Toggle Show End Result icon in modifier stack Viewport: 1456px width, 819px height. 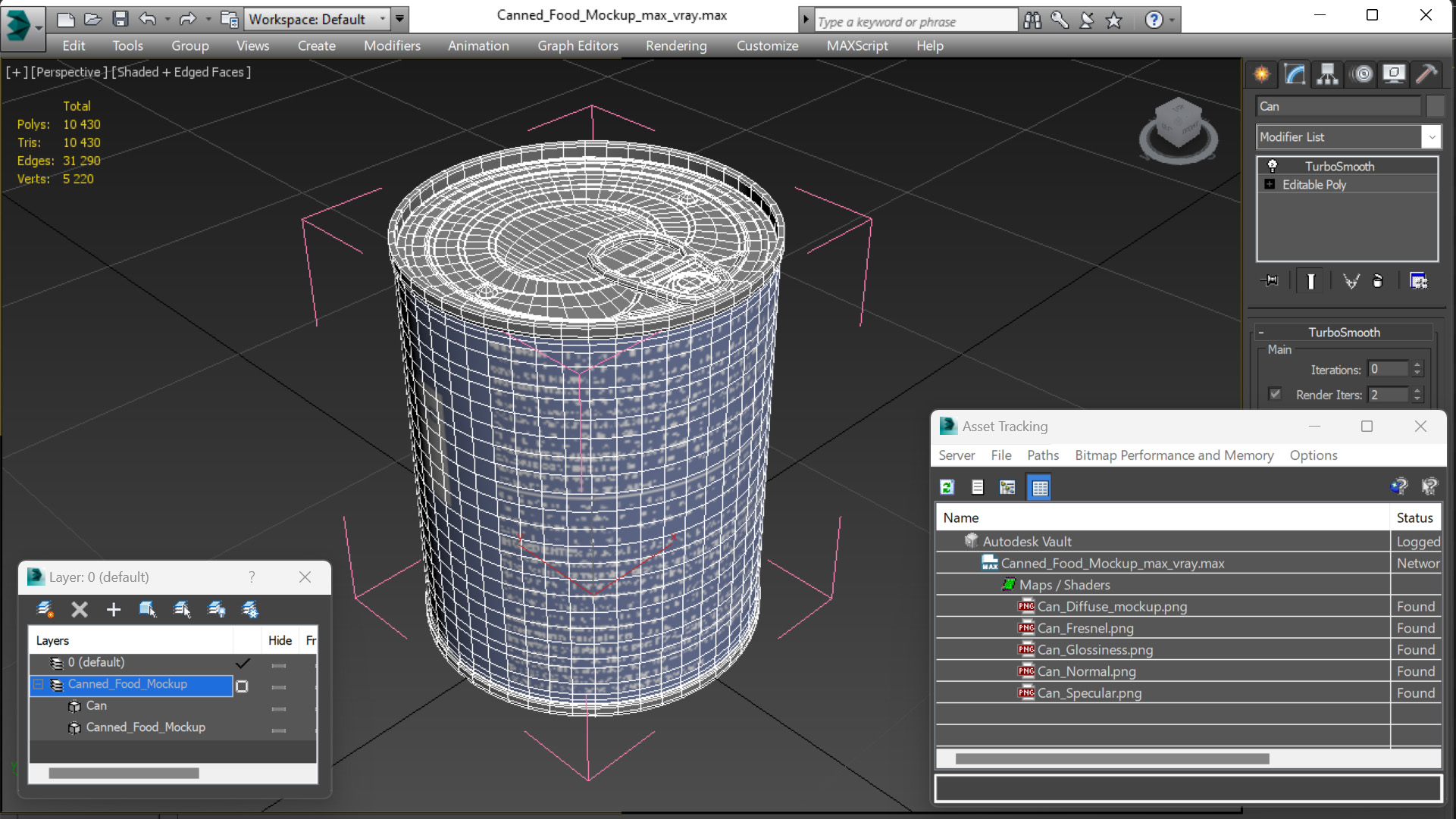point(1310,281)
